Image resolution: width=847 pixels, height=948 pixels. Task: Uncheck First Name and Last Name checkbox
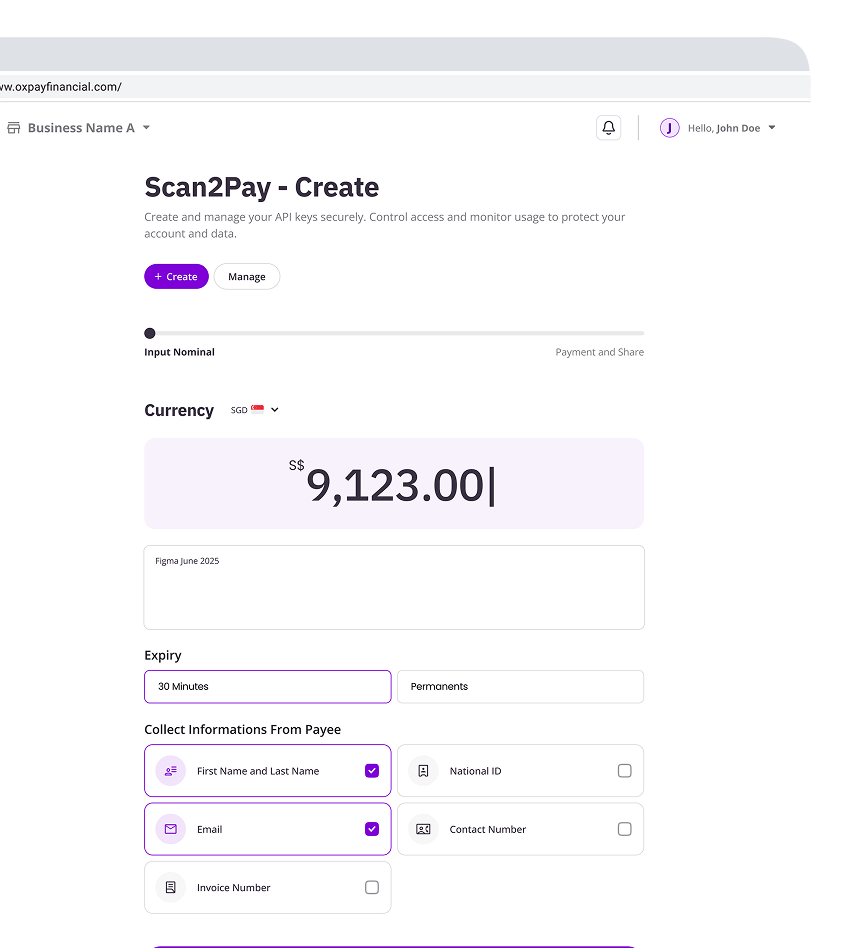coord(372,771)
